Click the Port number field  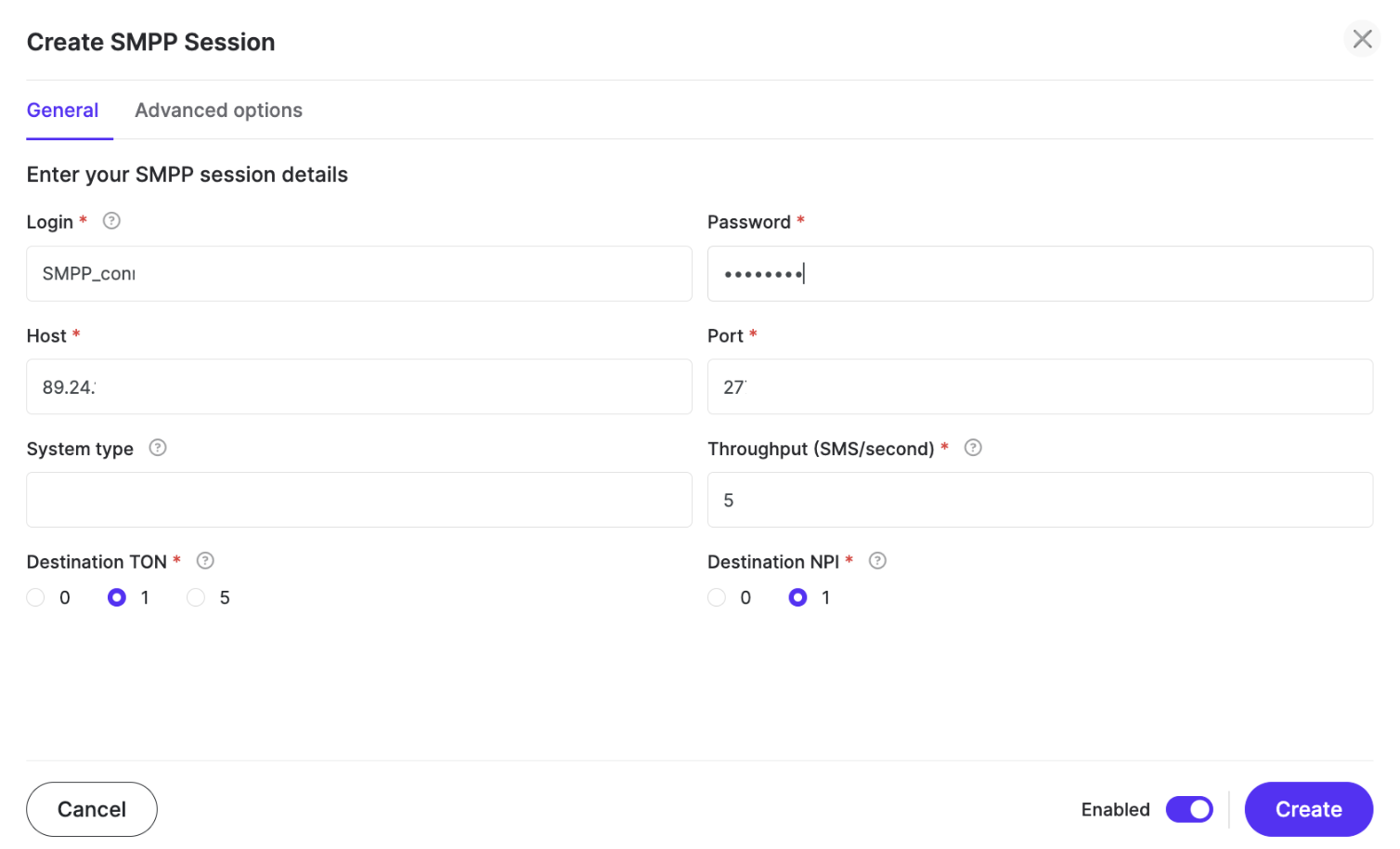(1040, 386)
